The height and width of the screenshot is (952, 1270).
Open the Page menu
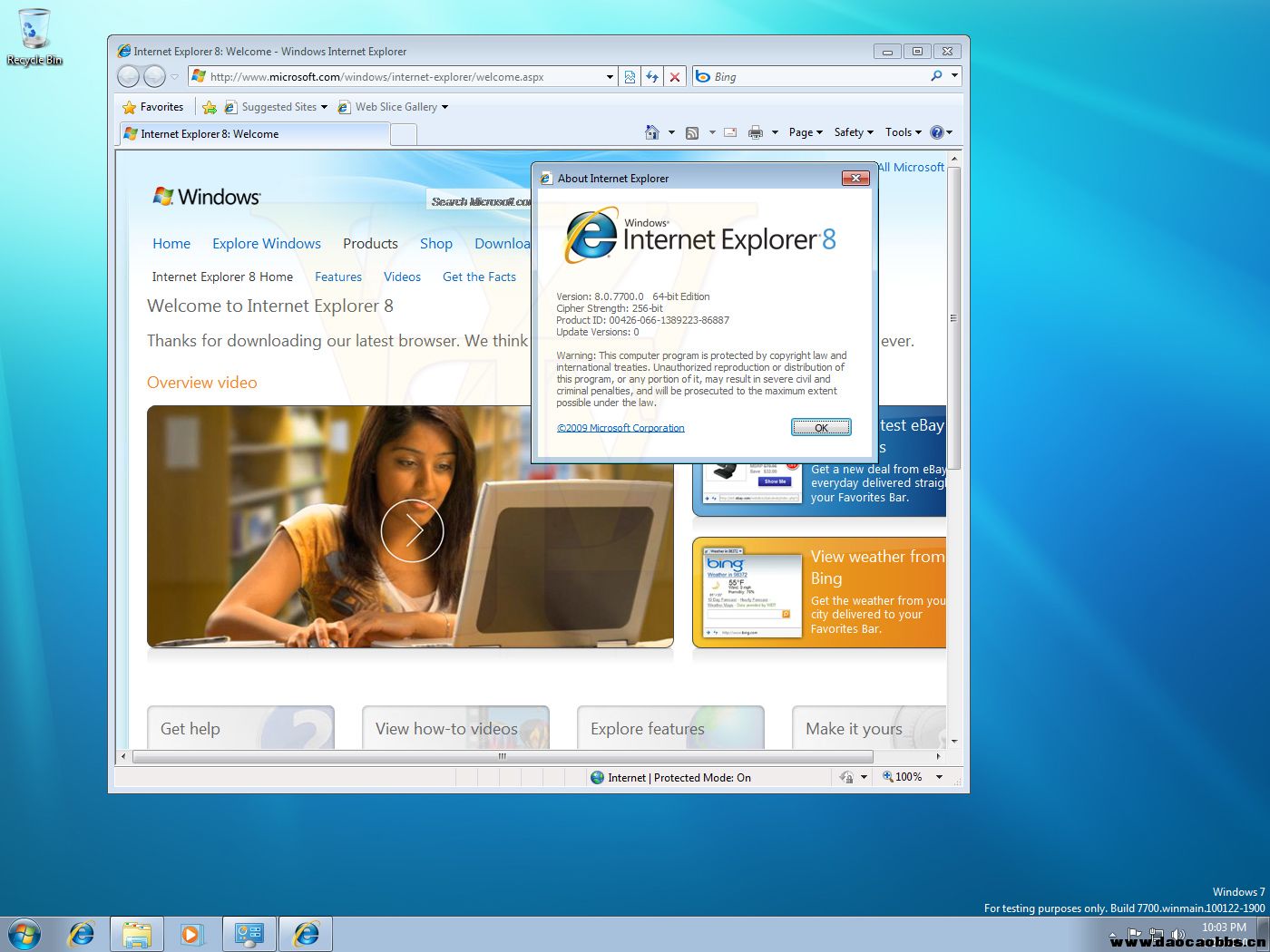(x=806, y=132)
